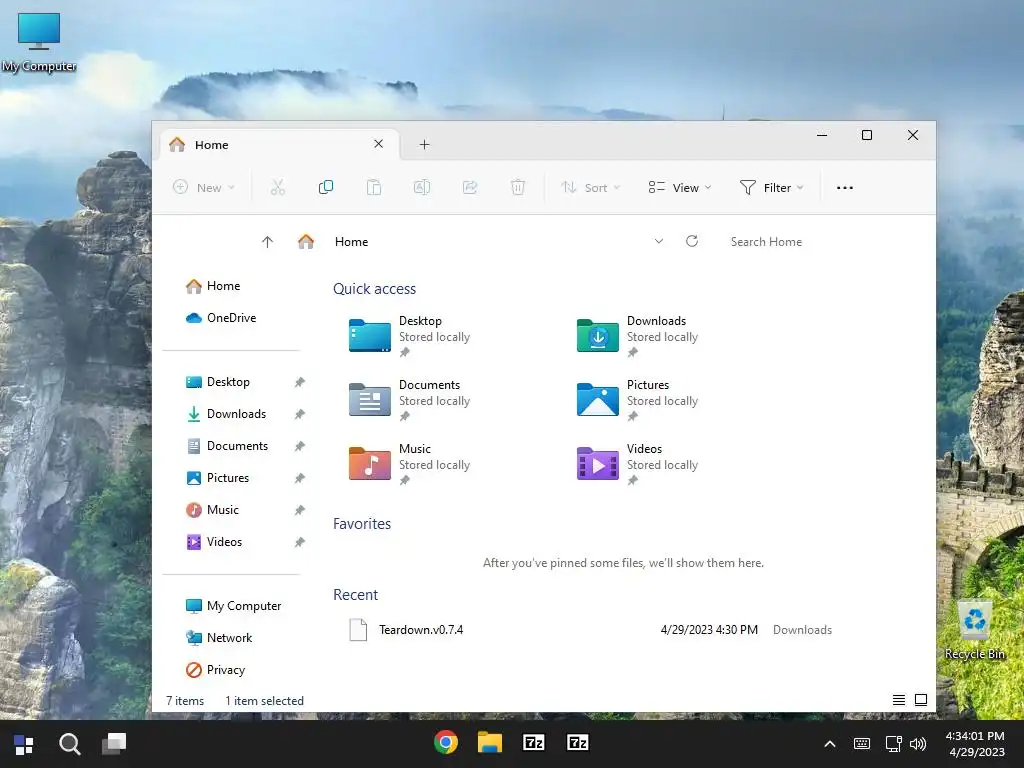Open the Sort dropdown
The width and height of the screenshot is (1024, 768).
click(x=590, y=187)
